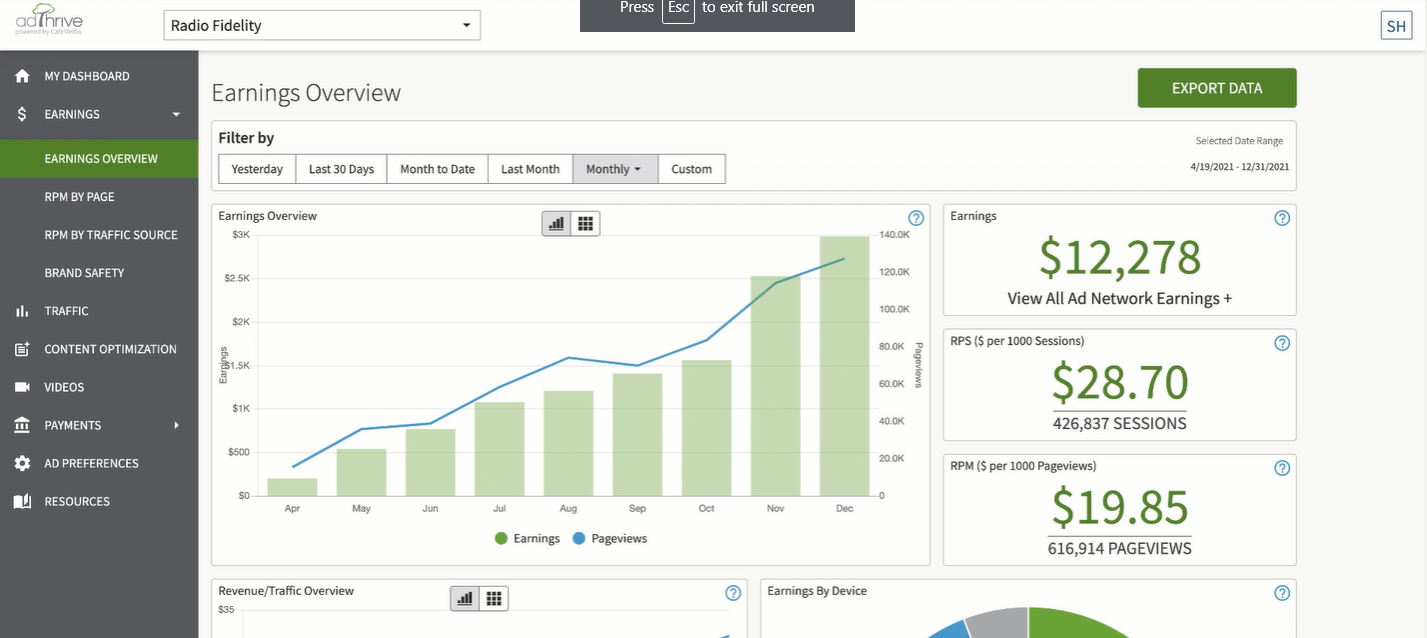Open help for Earnings Overview chart
This screenshot has width=1427, height=638.
coord(915,218)
